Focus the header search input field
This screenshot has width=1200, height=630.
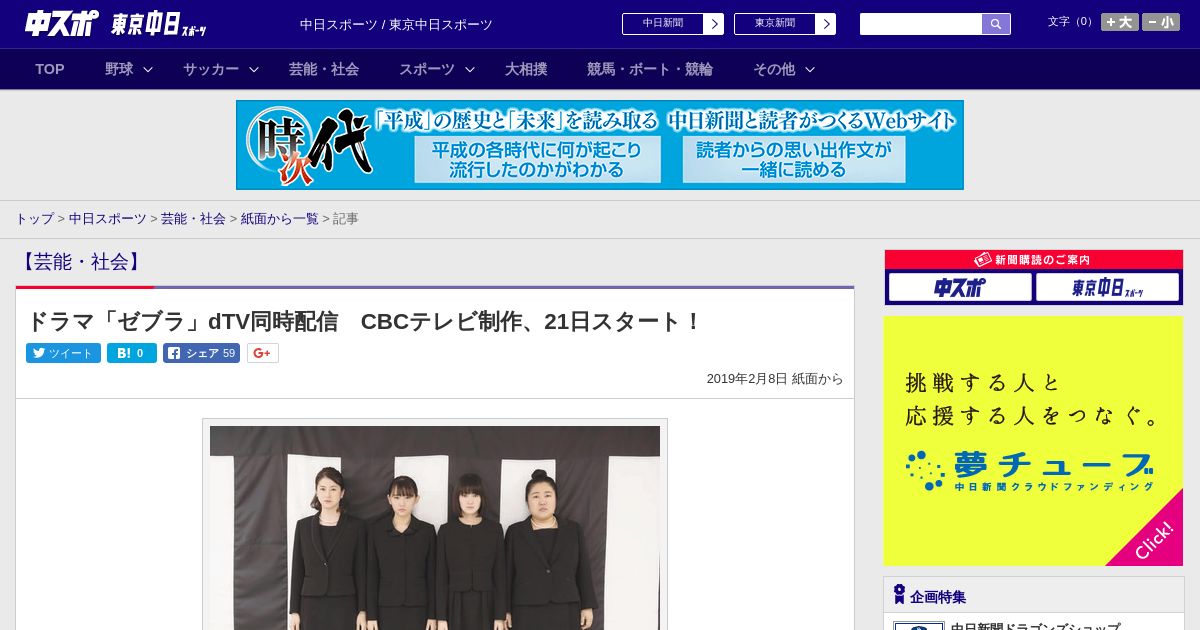coord(921,24)
